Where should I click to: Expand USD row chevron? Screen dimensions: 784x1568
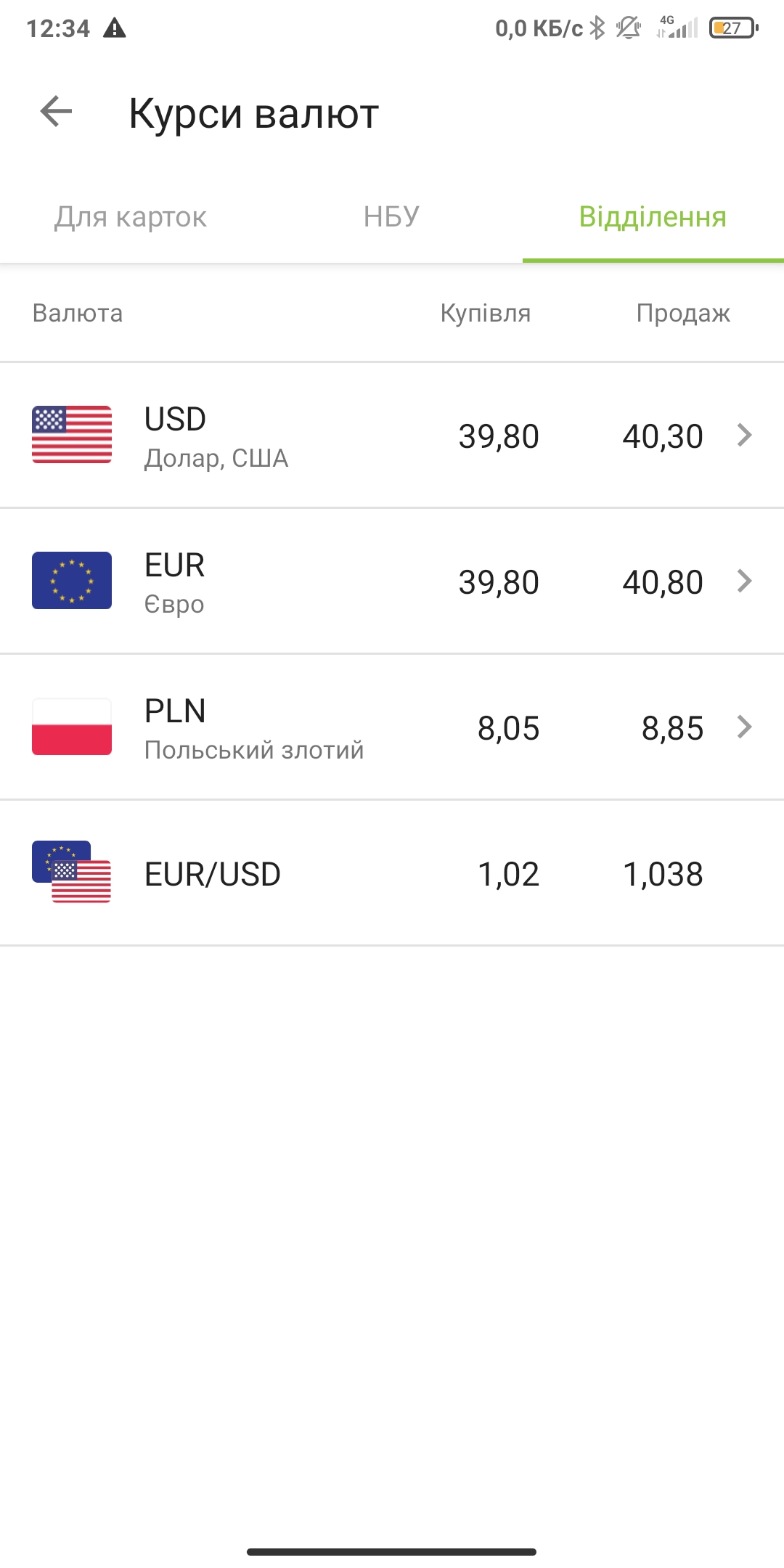click(744, 435)
